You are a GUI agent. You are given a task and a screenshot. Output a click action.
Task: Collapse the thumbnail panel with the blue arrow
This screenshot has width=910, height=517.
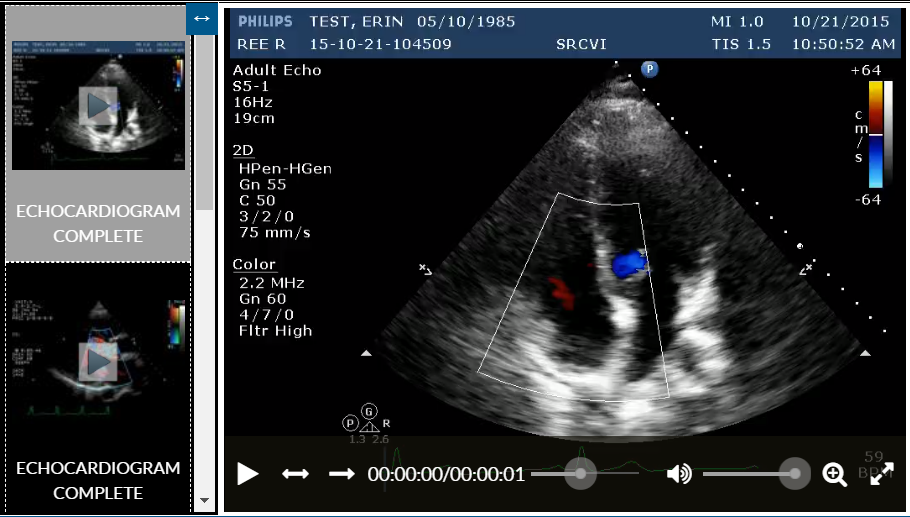pyautogui.click(x=201, y=19)
